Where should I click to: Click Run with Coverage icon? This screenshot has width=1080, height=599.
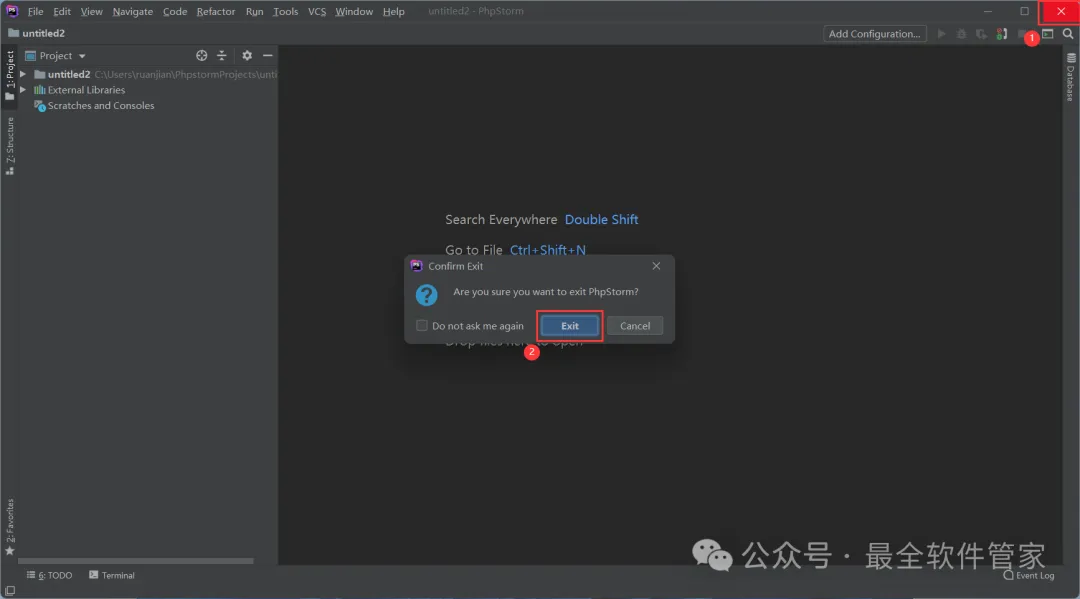pyautogui.click(x=982, y=33)
